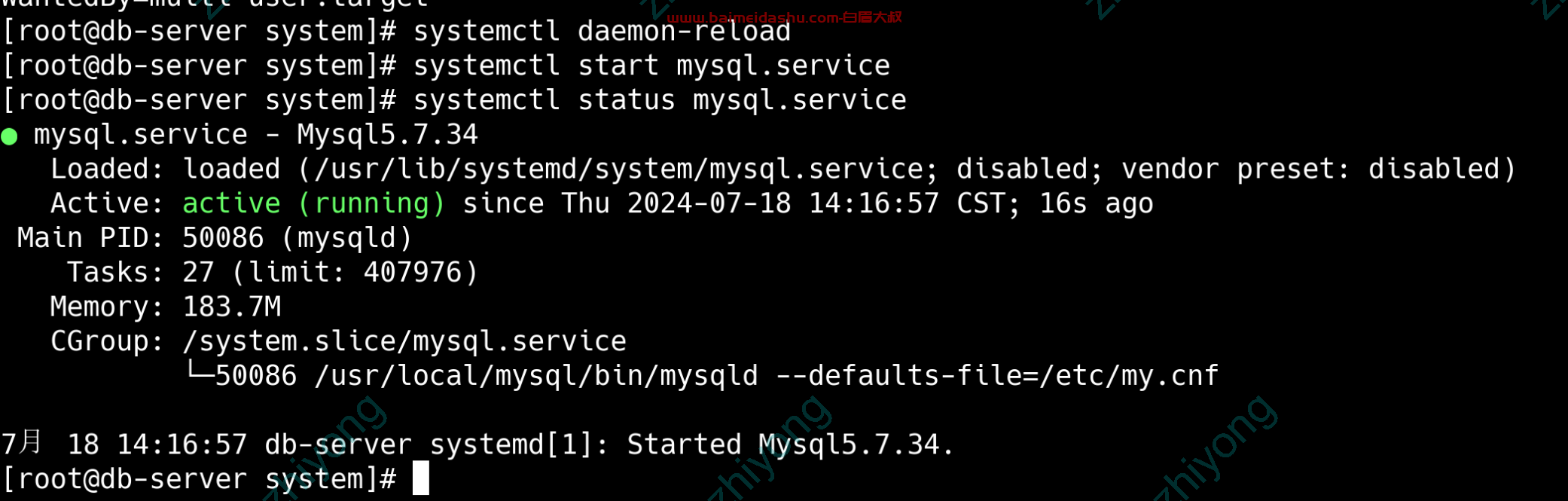Click the 'Mysql5.7.34' service description title
The width and height of the screenshot is (1568, 501).
(x=387, y=135)
